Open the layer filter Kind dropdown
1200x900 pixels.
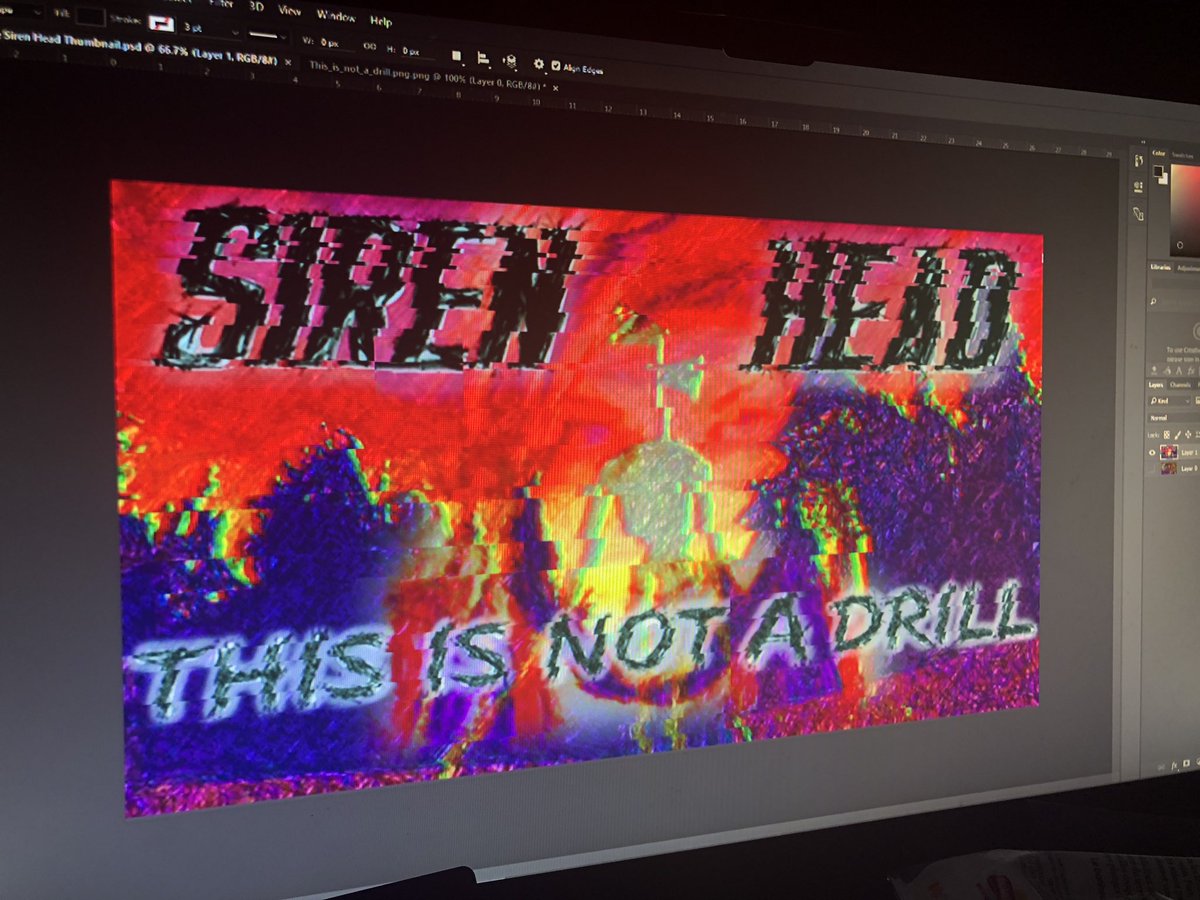point(1168,401)
